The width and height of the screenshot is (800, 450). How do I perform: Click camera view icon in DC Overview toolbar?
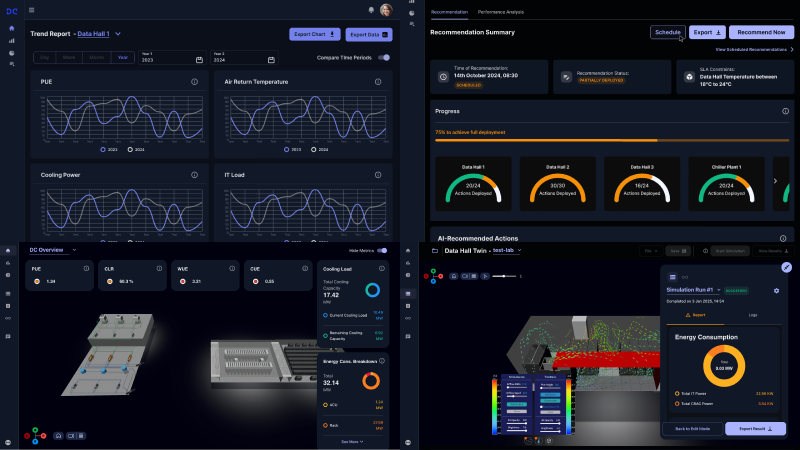71,436
